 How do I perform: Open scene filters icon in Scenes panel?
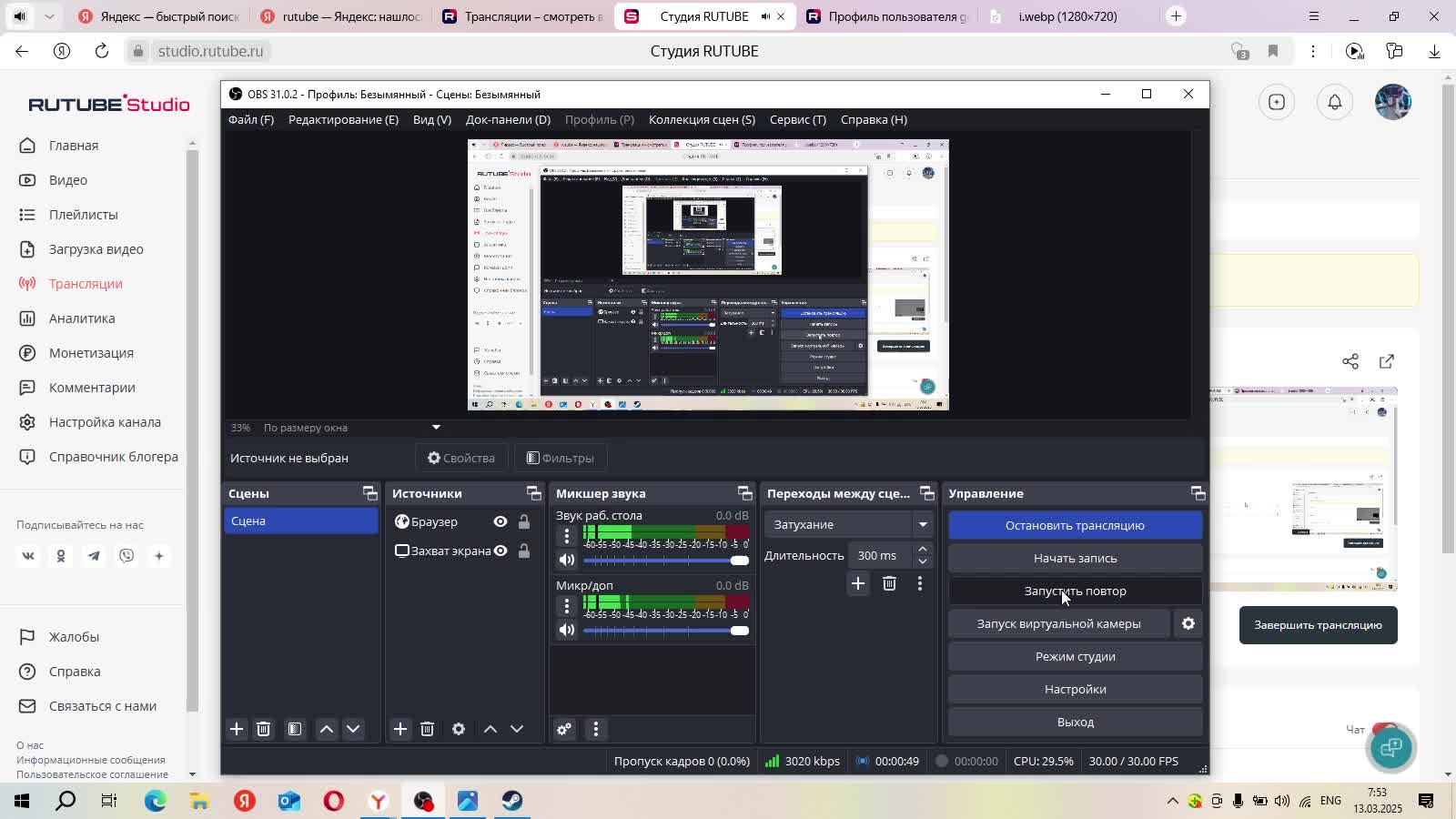point(295,729)
